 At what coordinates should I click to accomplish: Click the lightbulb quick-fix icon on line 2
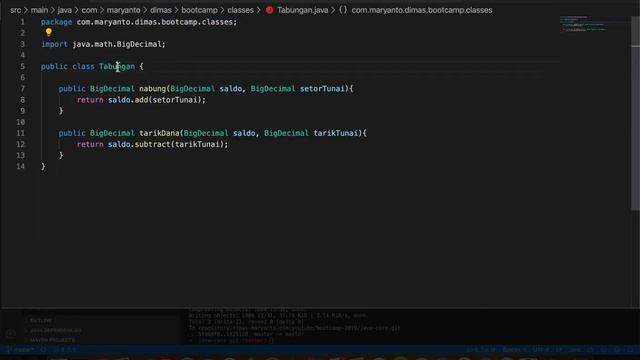click(49, 32)
